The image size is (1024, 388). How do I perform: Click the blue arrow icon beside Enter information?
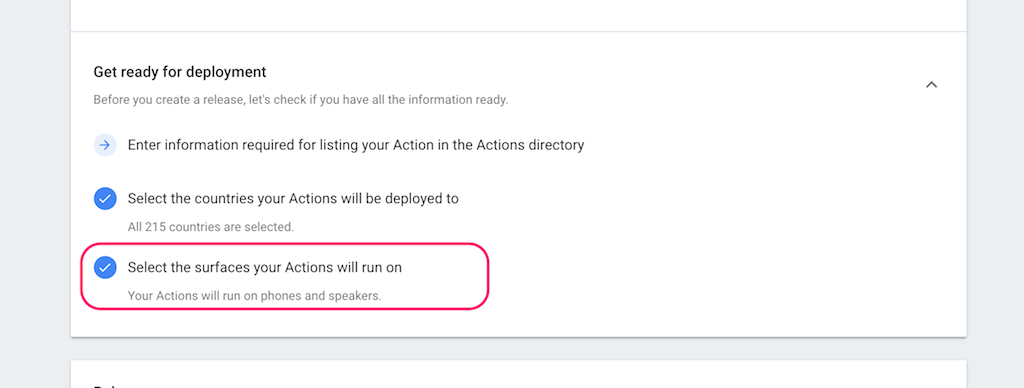(x=104, y=145)
